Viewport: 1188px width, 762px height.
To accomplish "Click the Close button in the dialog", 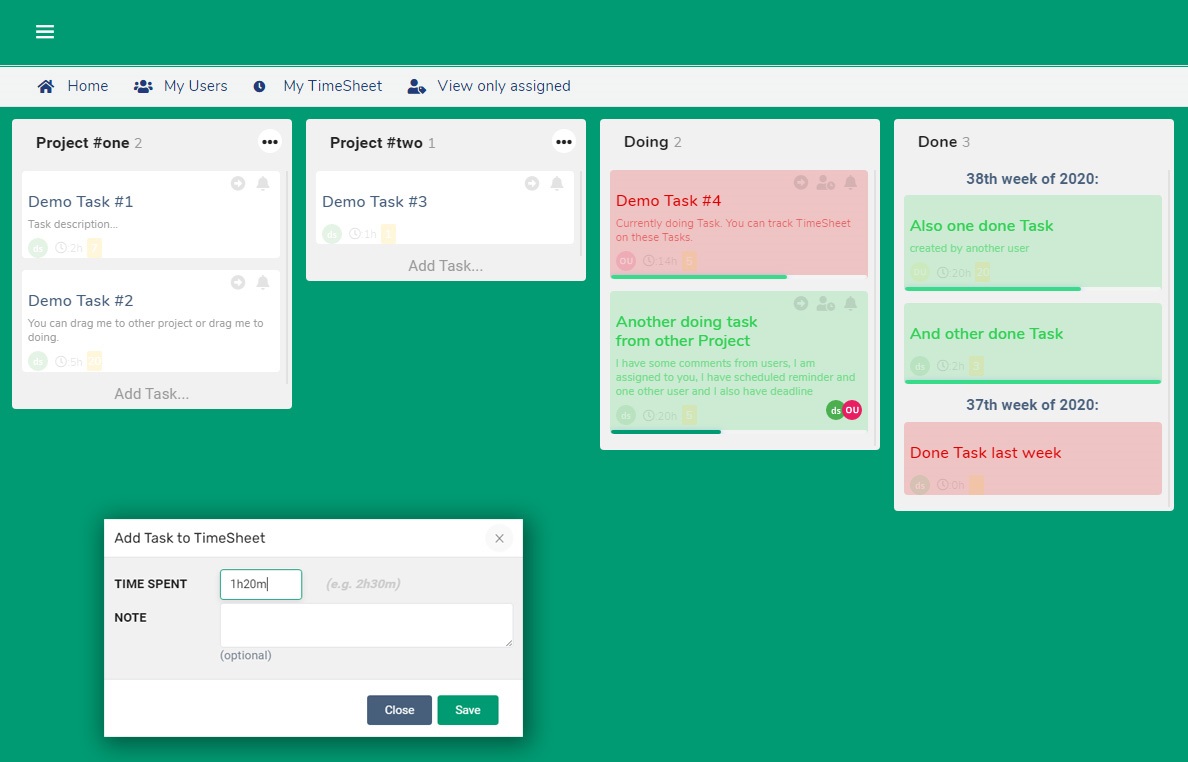I will tap(399, 710).
